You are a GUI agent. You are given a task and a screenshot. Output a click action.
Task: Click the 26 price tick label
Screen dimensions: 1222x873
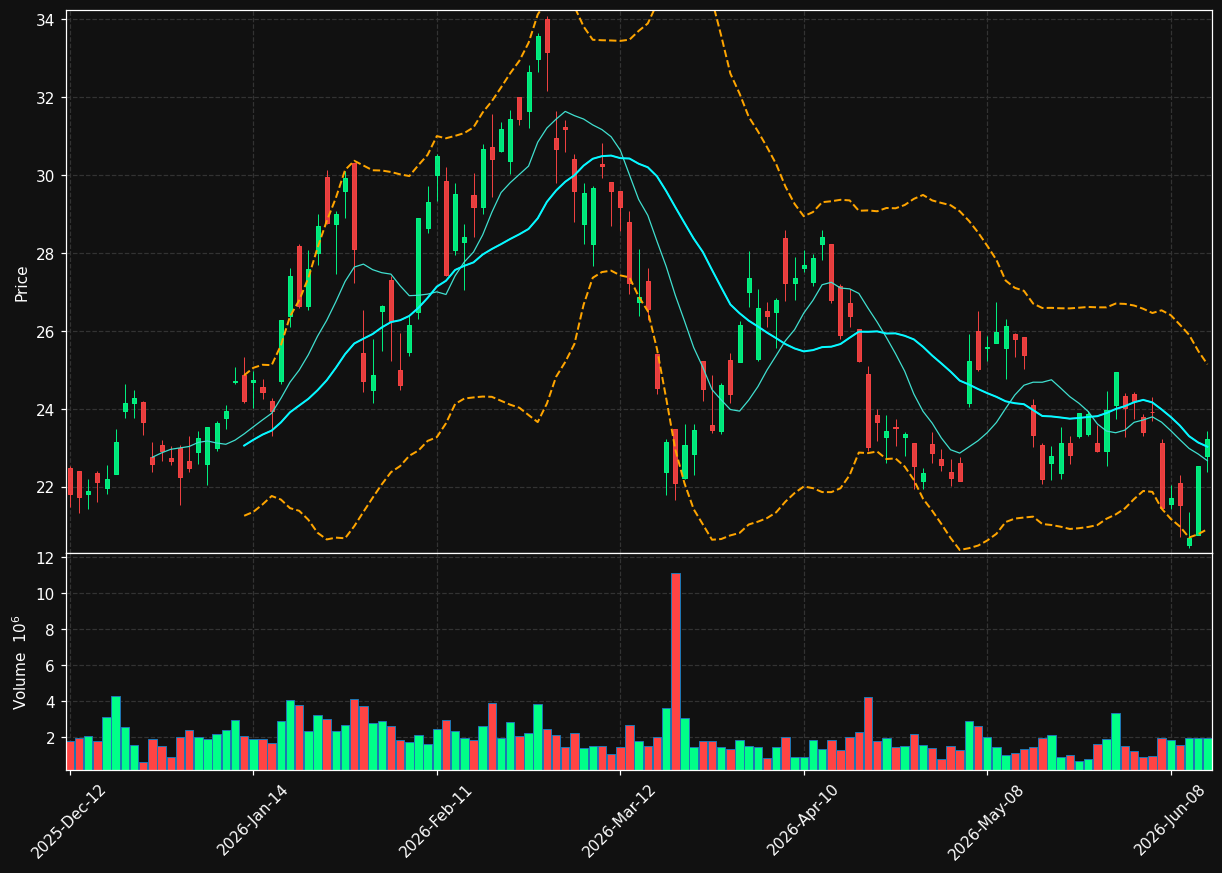click(x=48, y=332)
